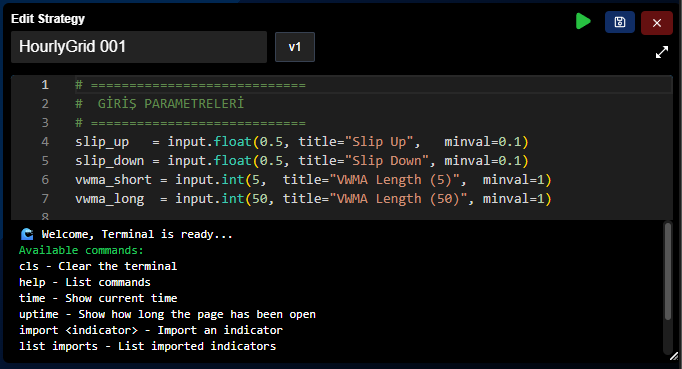The width and height of the screenshot is (682, 369).
Task: Close the Edit Strategy dialog
Action: pyautogui.click(x=657, y=23)
